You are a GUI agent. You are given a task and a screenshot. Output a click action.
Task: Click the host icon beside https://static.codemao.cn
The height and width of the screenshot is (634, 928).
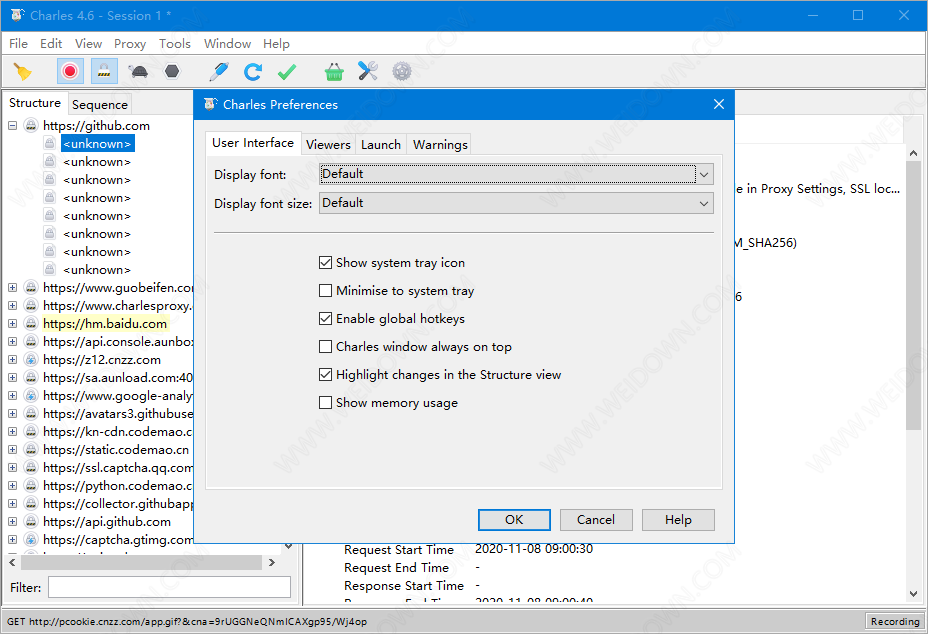(31, 449)
